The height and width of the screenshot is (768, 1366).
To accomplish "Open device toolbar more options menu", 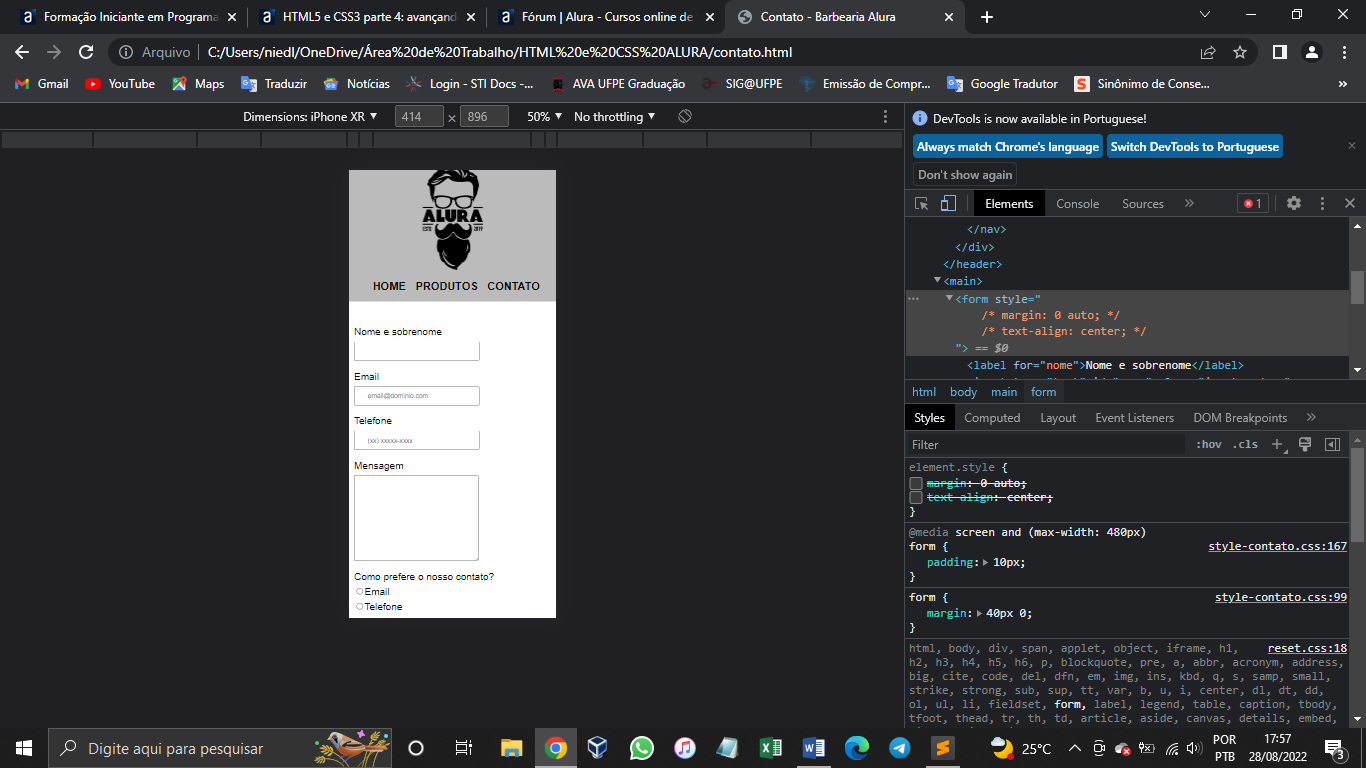I will (x=885, y=116).
